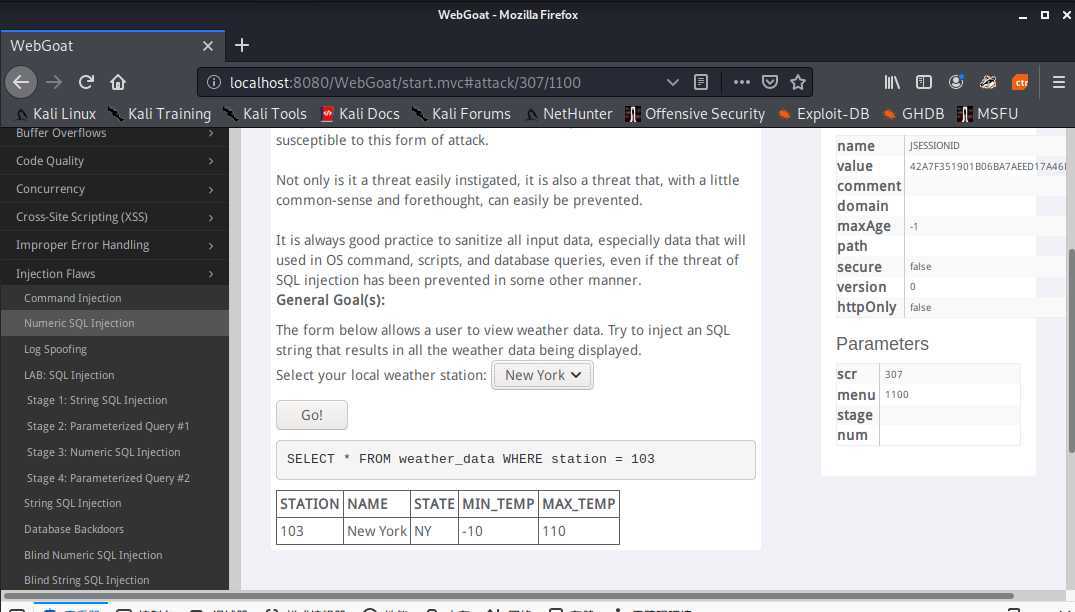Open the Library icon in toolbar
Image resolution: width=1075 pixels, height=612 pixels.
[891, 82]
